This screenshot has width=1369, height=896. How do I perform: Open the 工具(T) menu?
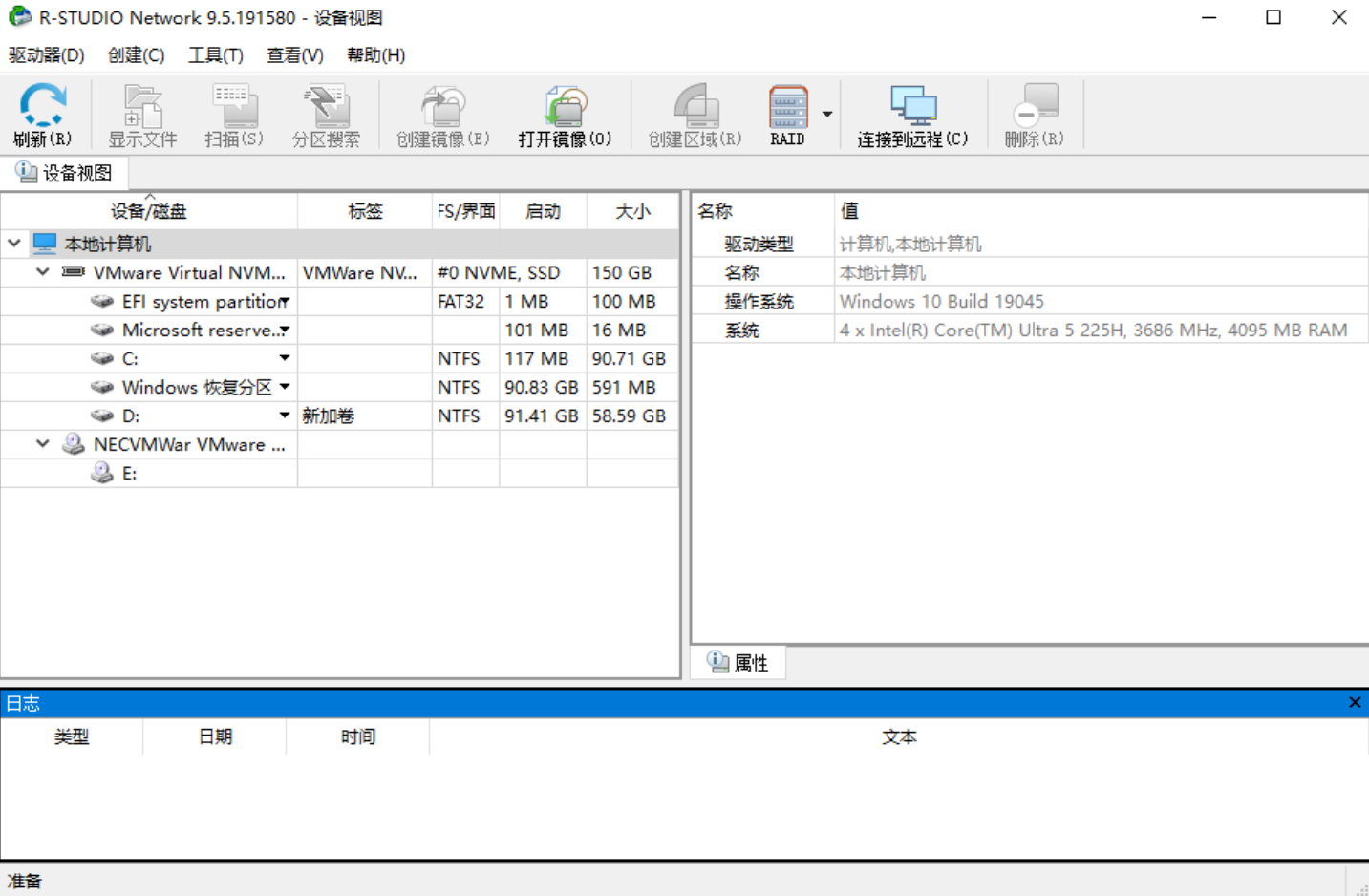tap(215, 55)
